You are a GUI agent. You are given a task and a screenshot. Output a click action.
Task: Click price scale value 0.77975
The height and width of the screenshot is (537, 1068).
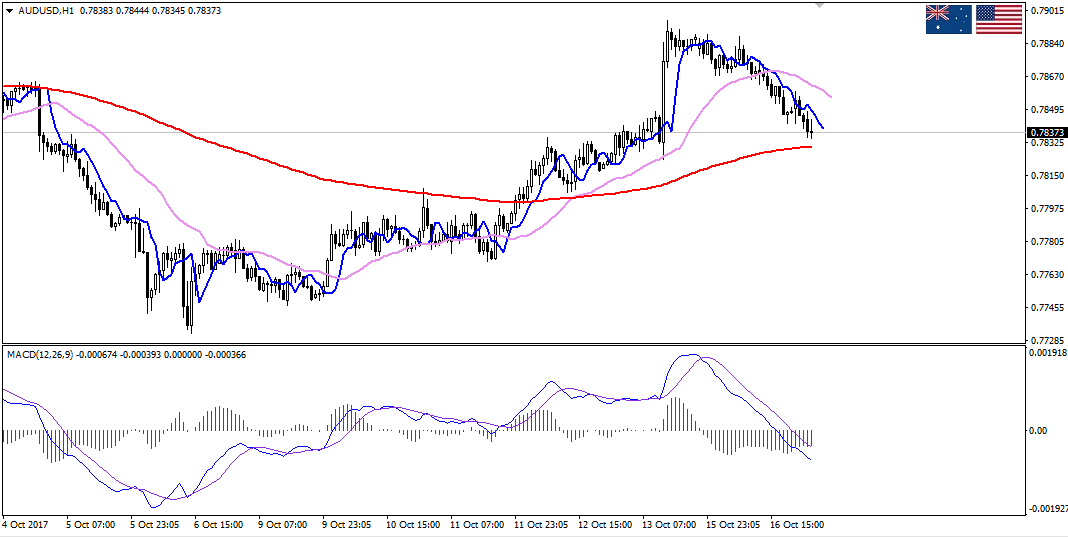(1046, 209)
